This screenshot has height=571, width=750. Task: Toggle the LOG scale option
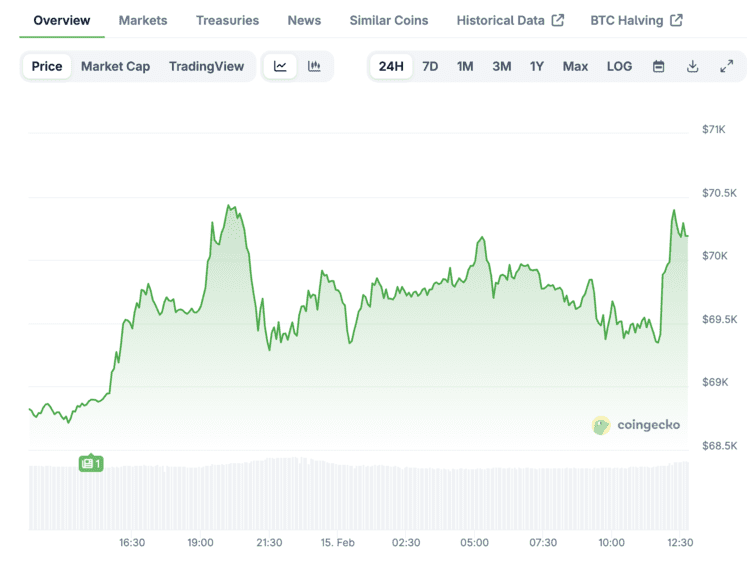point(619,67)
